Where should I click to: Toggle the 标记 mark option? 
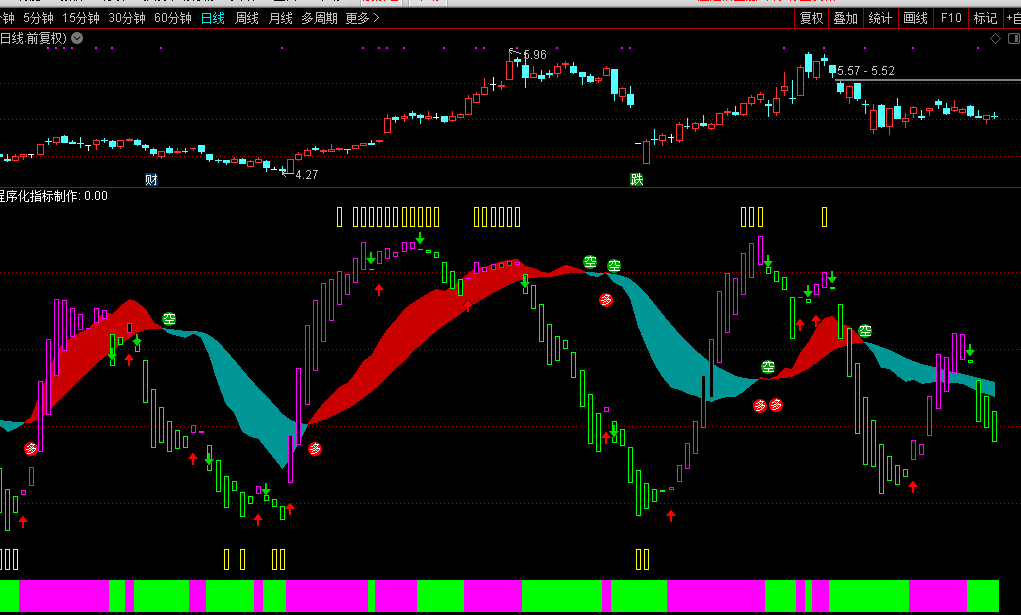pyautogui.click(x=985, y=18)
